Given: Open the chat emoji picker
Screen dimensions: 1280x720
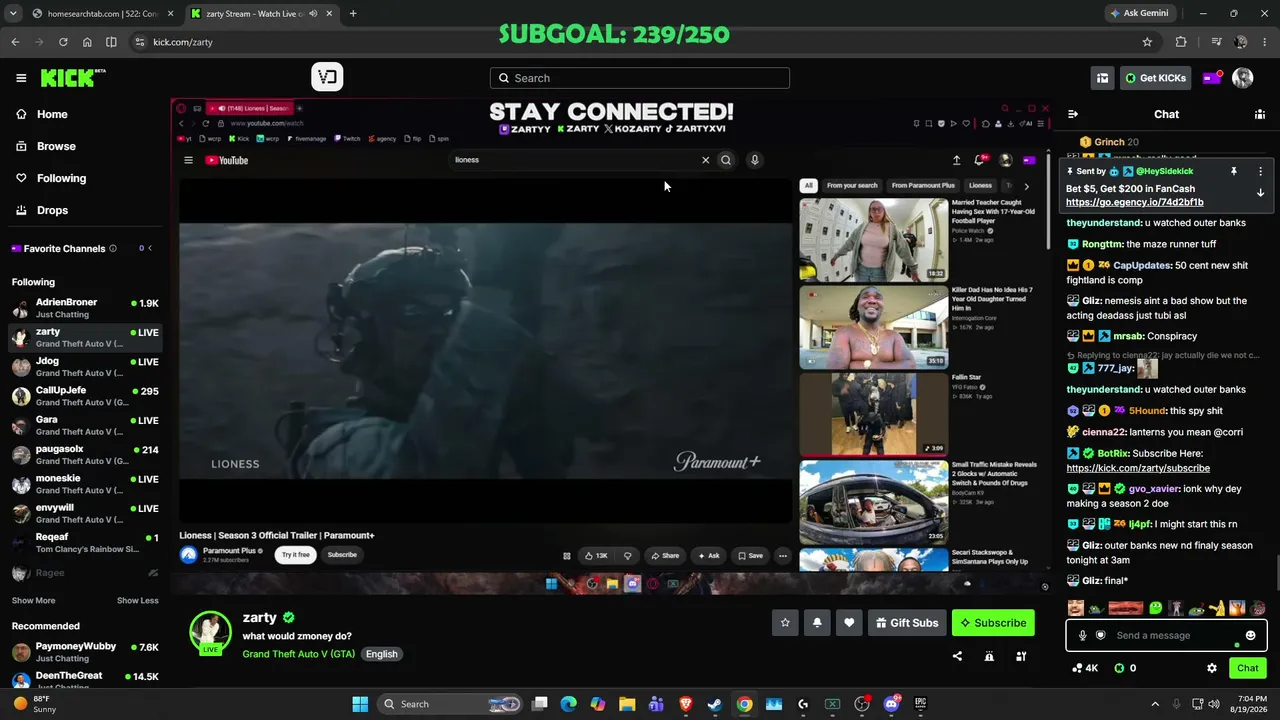Looking at the screenshot, I should coord(1250,635).
